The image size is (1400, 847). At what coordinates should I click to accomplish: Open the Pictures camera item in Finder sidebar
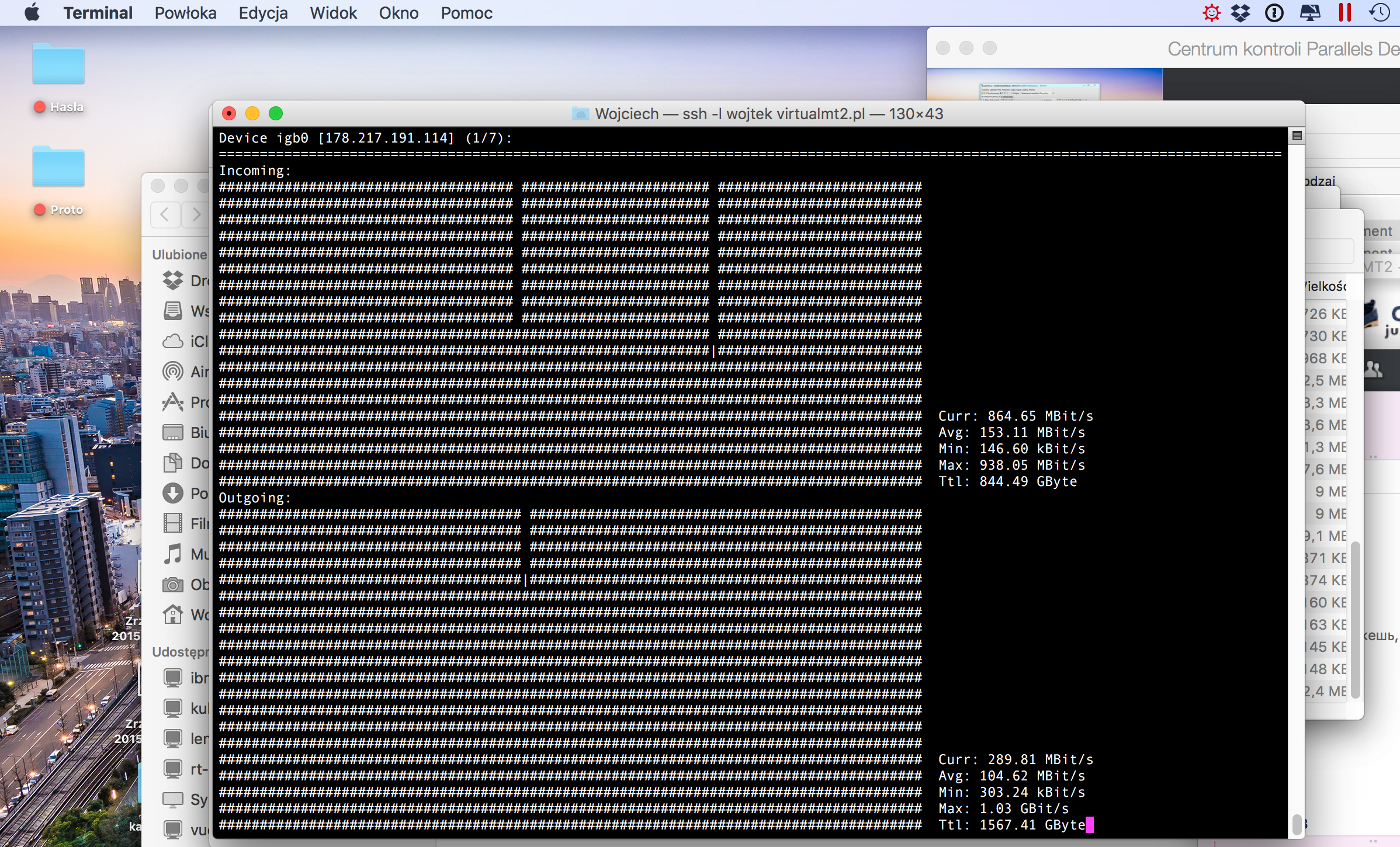186,584
